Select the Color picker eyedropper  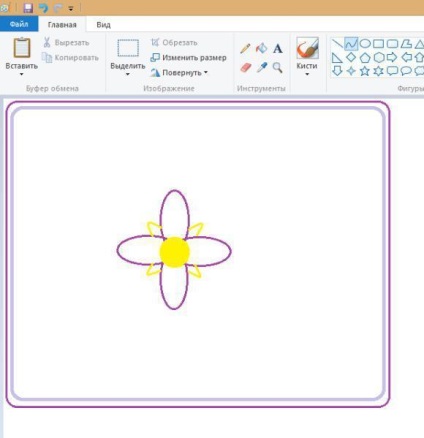pyautogui.click(x=262, y=68)
